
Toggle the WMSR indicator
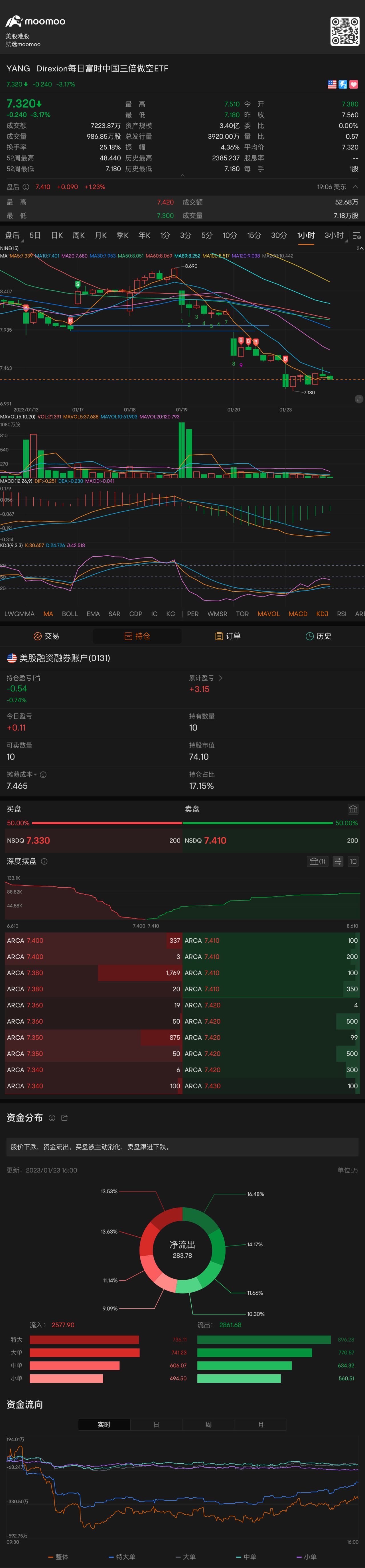[x=217, y=614]
